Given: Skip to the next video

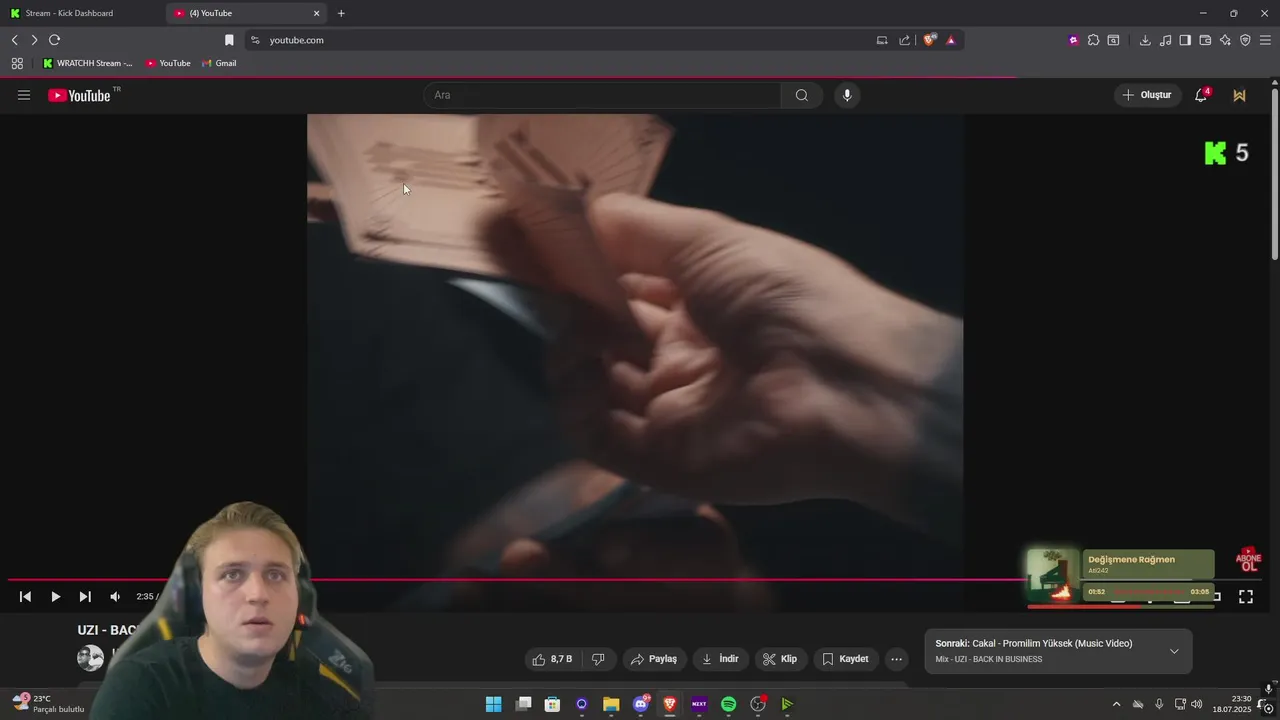Looking at the screenshot, I should click(x=85, y=597).
